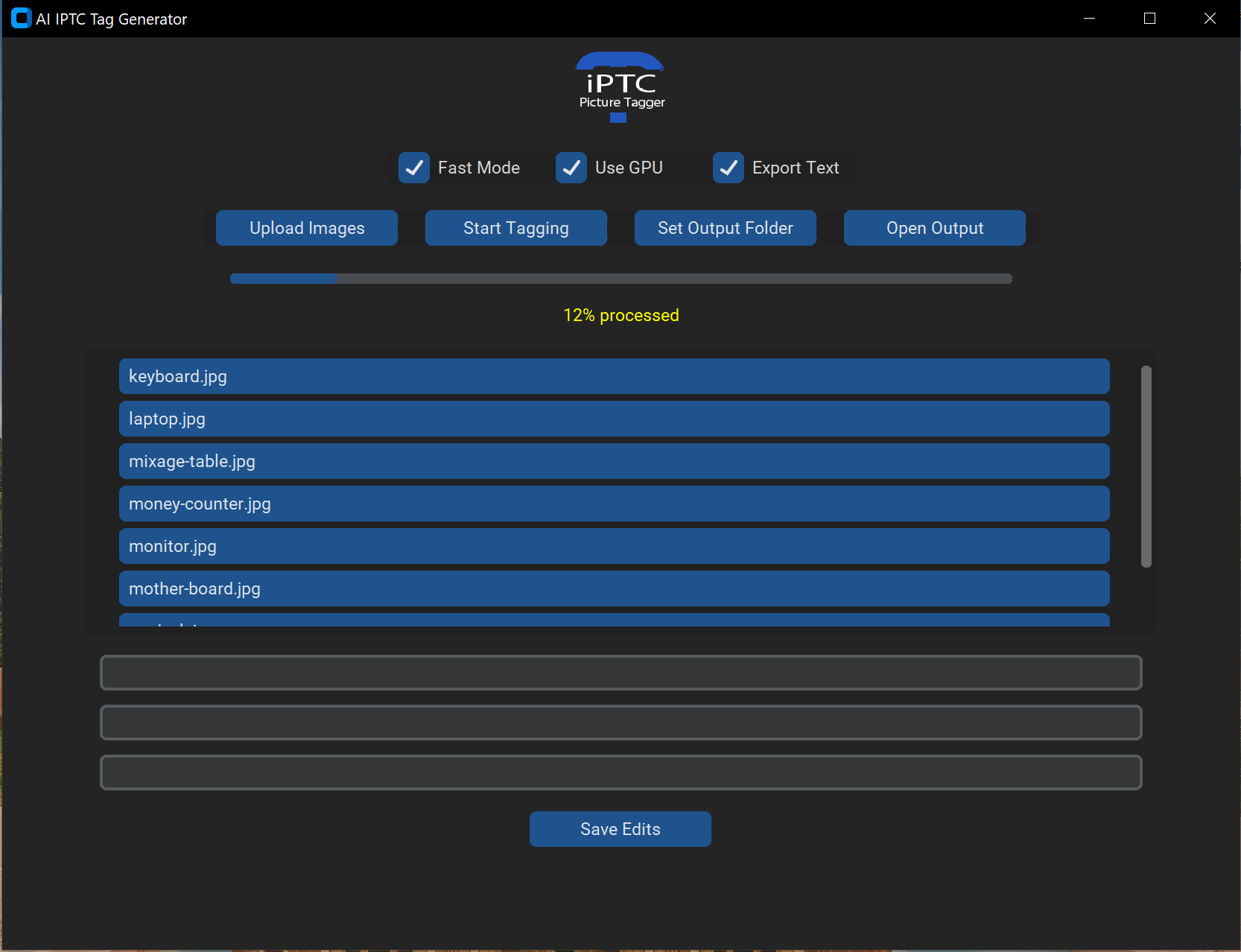Disable the Fast Mode checkbox
Screen dimensions: 1241x952
(x=414, y=168)
